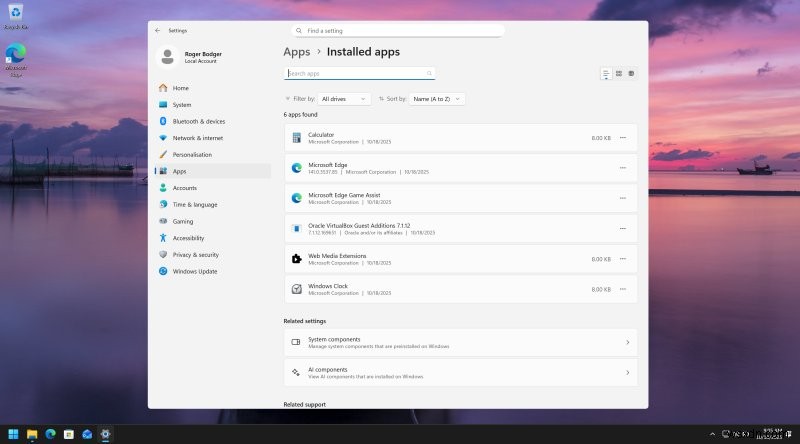The height and width of the screenshot is (444, 800).
Task: Open more options for Windows Clock
Action: tap(623, 289)
